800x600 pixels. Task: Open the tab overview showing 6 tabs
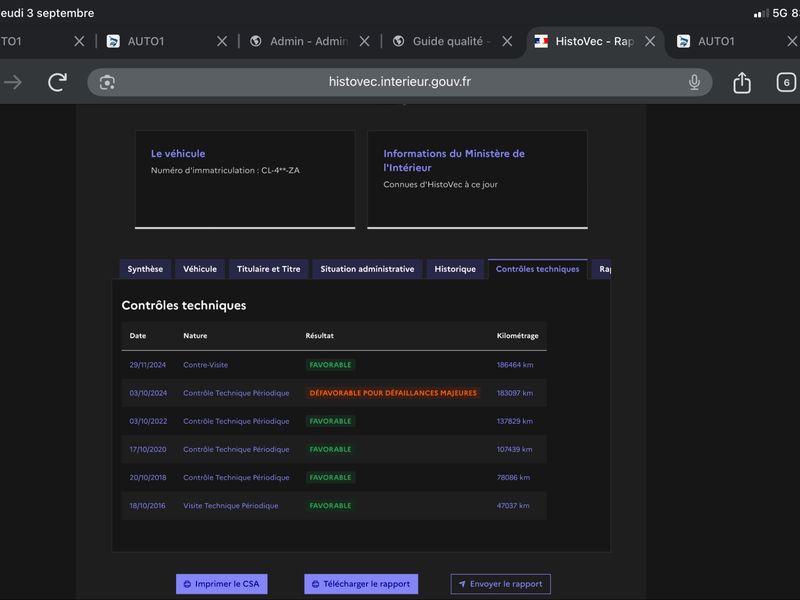tap(786, 82)
